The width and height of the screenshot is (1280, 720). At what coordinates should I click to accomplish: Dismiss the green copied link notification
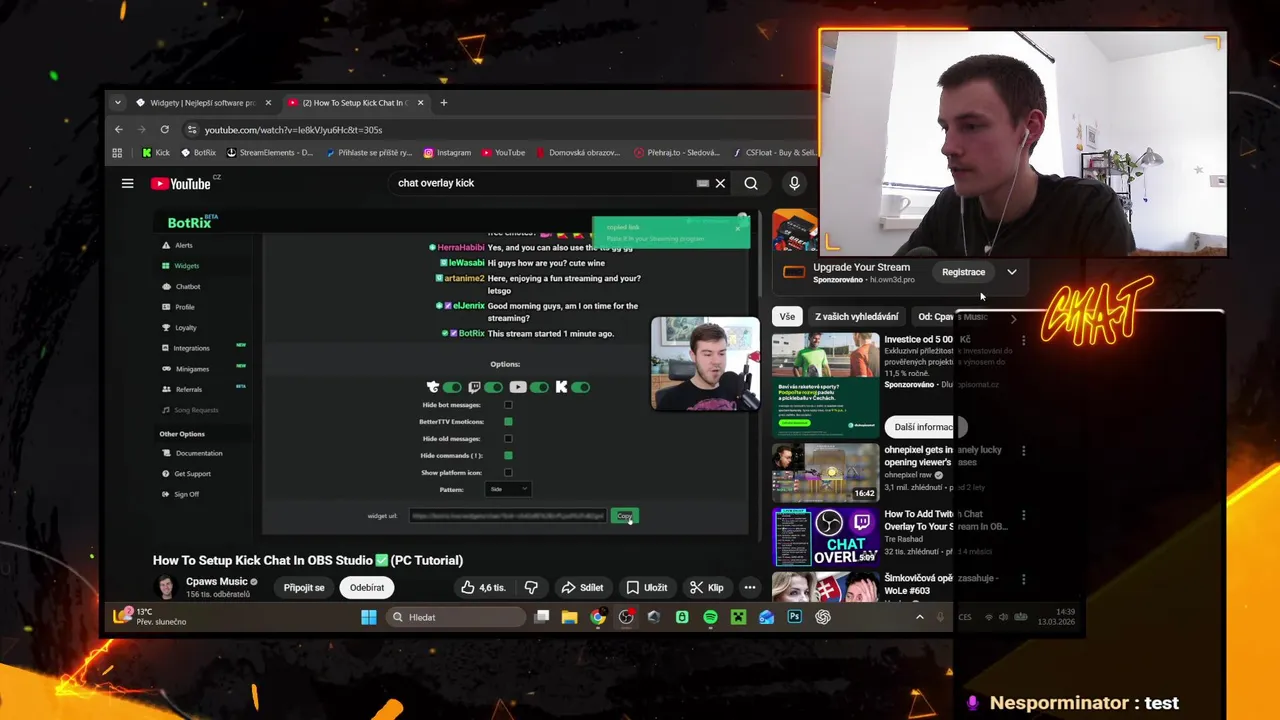click(x=739, y=227)
